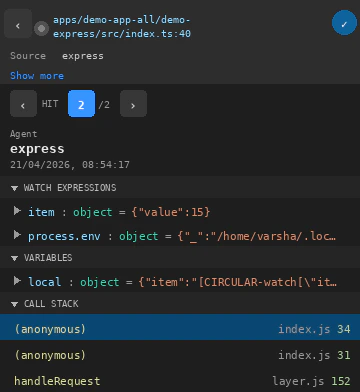Click the '/2' total hits text
This screenshot has width=360, height=392.
[104, 105]
